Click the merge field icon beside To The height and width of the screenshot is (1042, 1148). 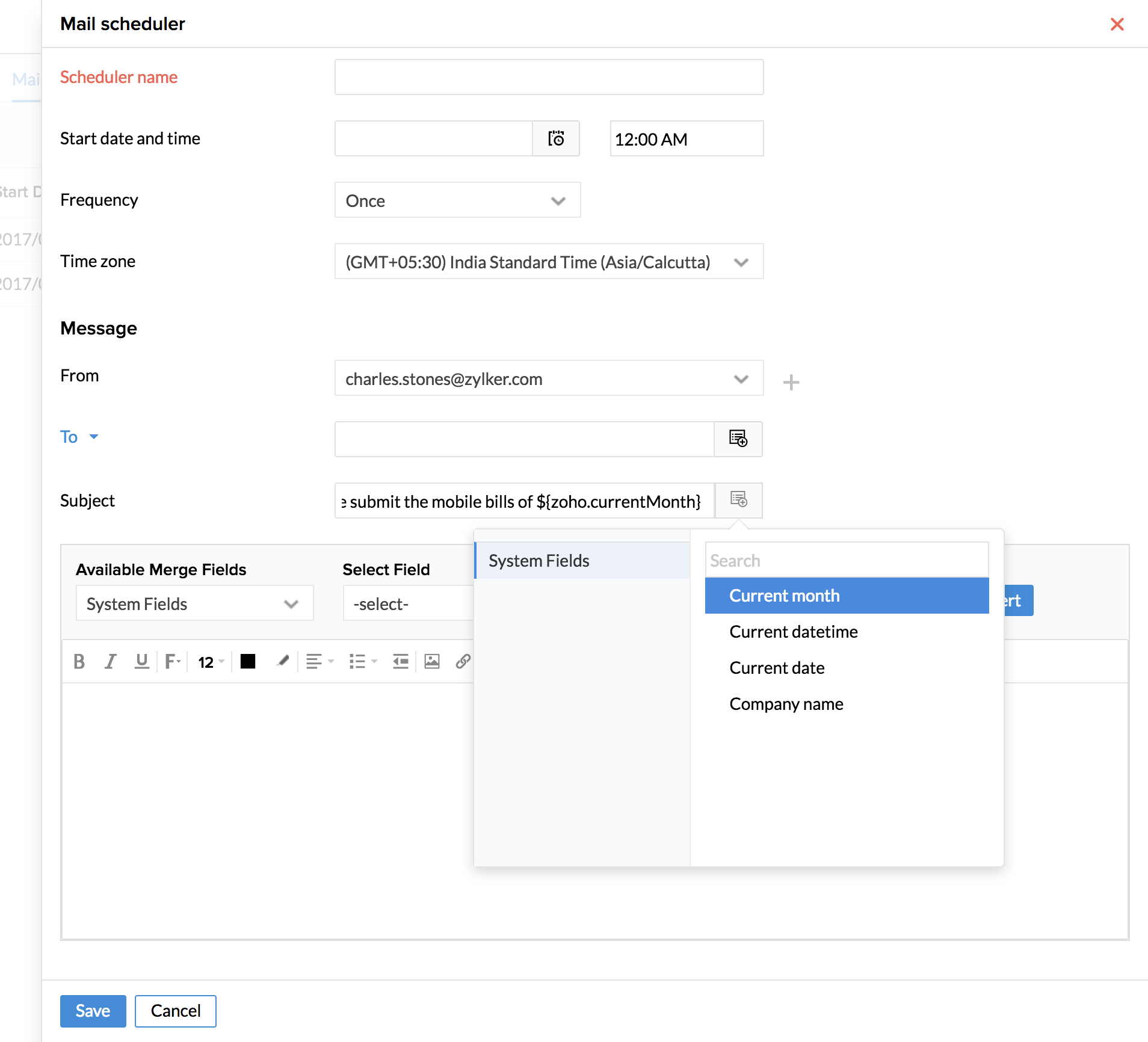pyautogui.click(x=738, y=439)
